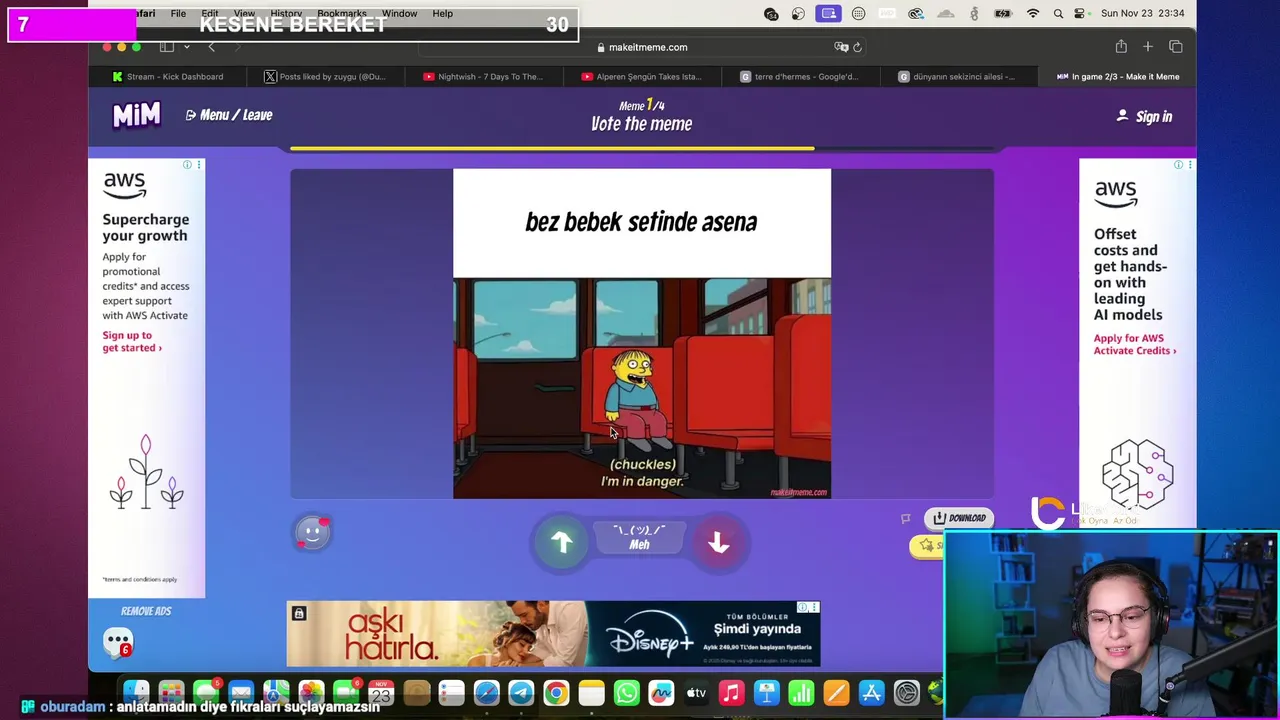Show Safari tab overview
The width and height of the screenshot is (1280, 720).
[x=1176, y=47]
